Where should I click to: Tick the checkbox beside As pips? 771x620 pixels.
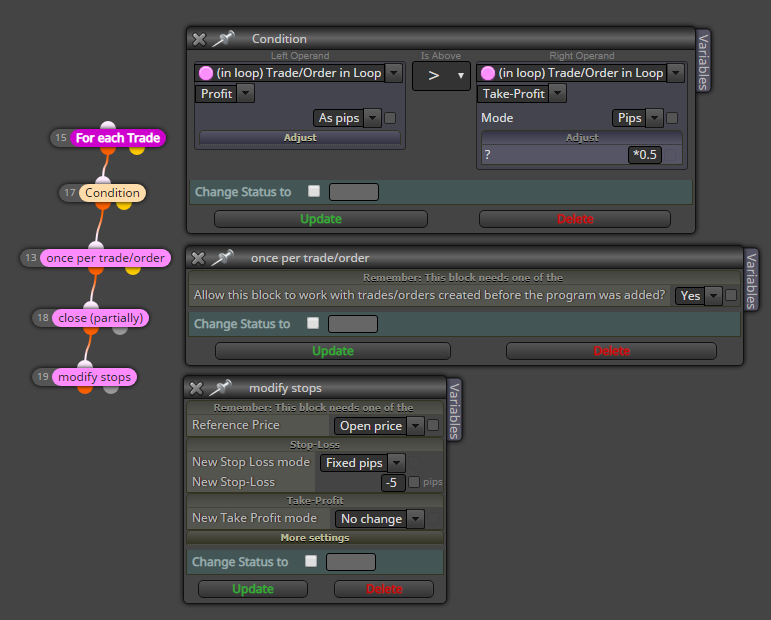pos(390,118)
